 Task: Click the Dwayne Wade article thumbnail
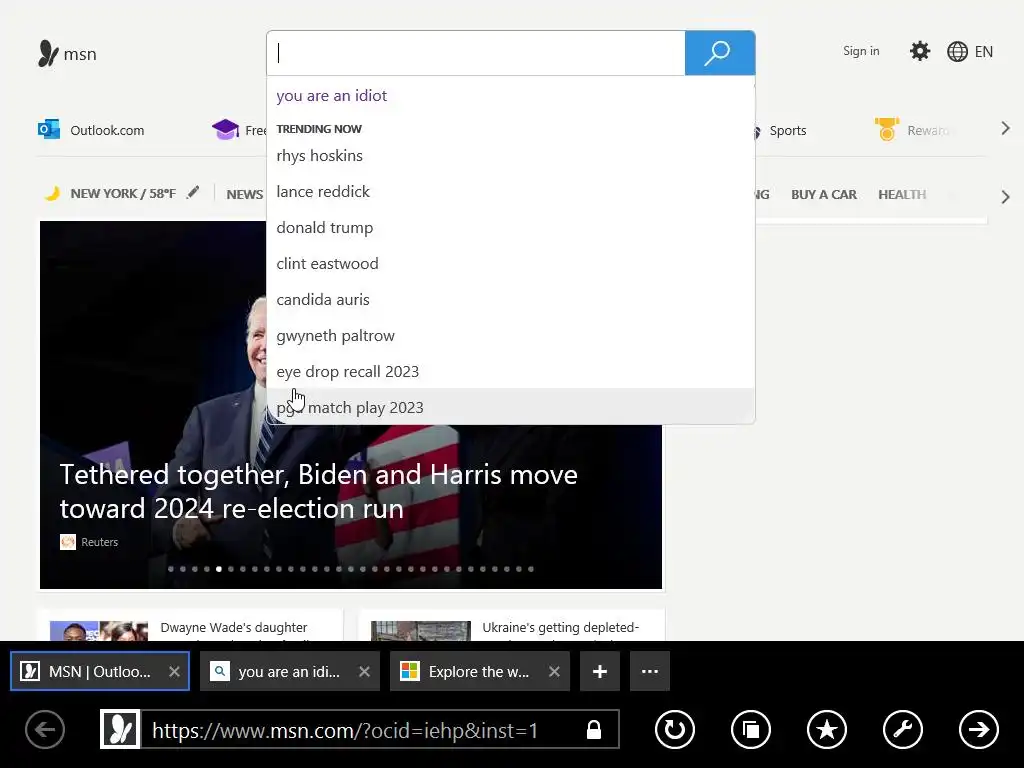[99, 630]
